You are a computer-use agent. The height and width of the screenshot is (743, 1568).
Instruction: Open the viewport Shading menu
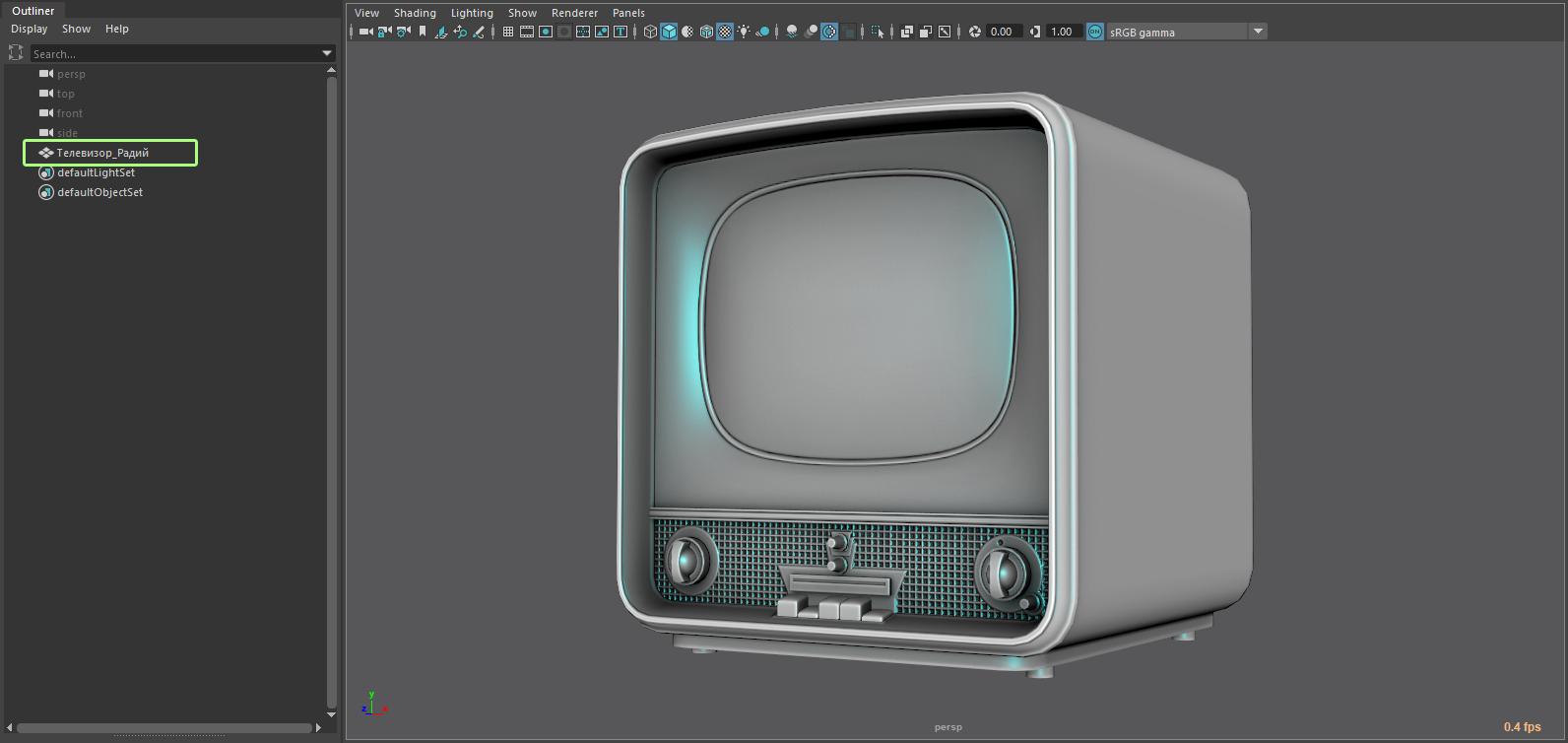coord(415,13)
